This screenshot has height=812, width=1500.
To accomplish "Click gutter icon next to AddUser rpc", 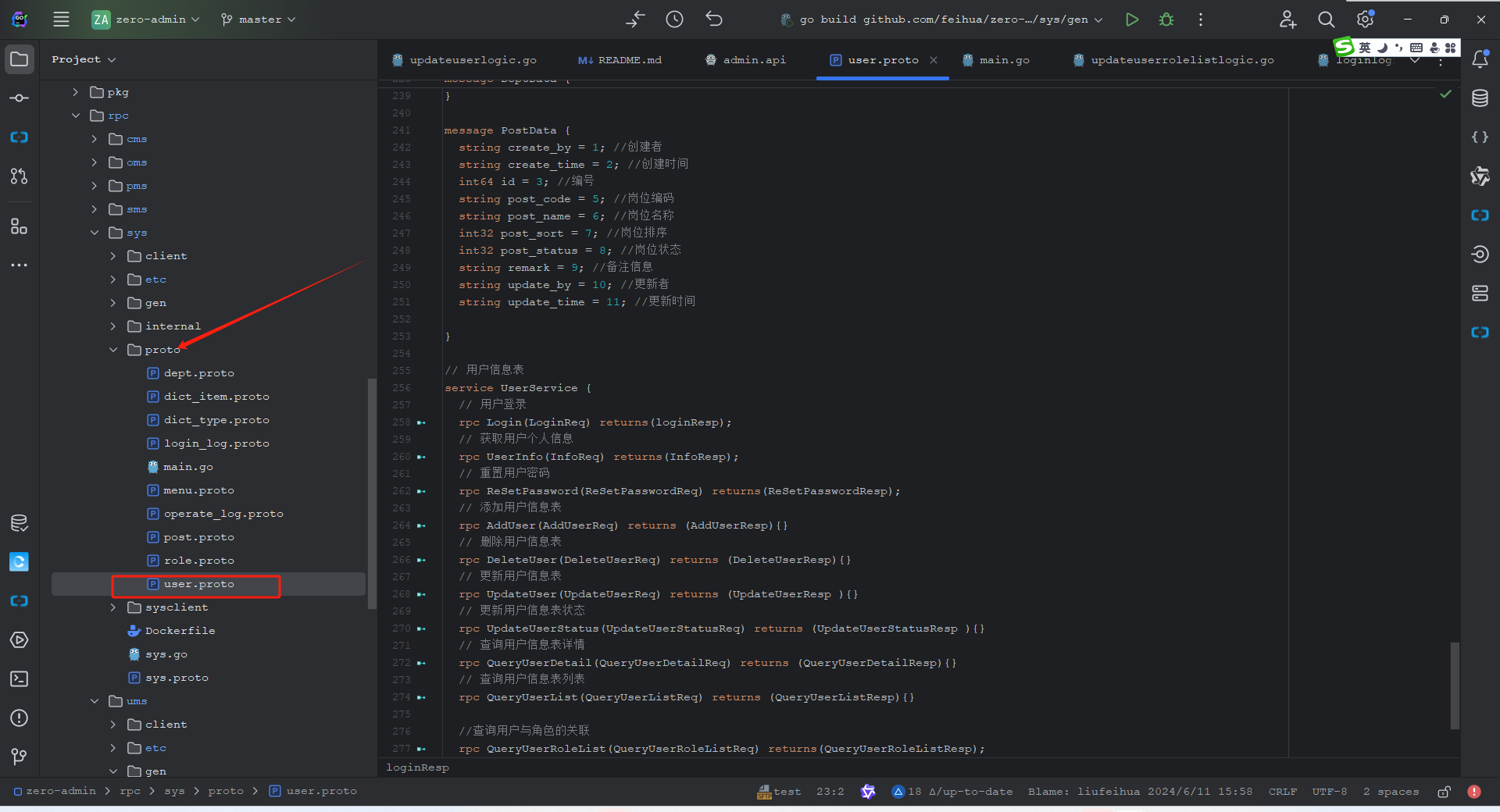I will (x=422, y=525).
